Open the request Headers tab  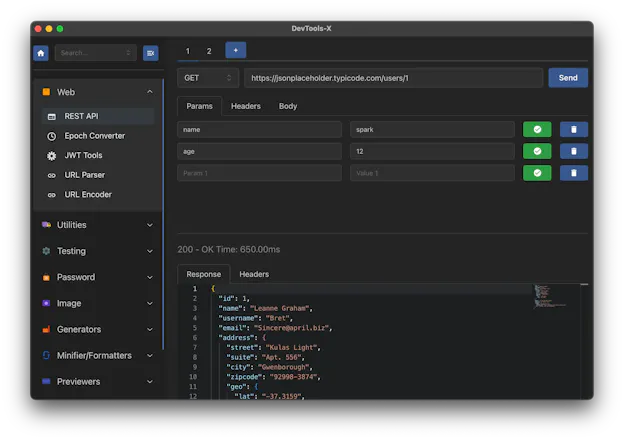point(246,106)
